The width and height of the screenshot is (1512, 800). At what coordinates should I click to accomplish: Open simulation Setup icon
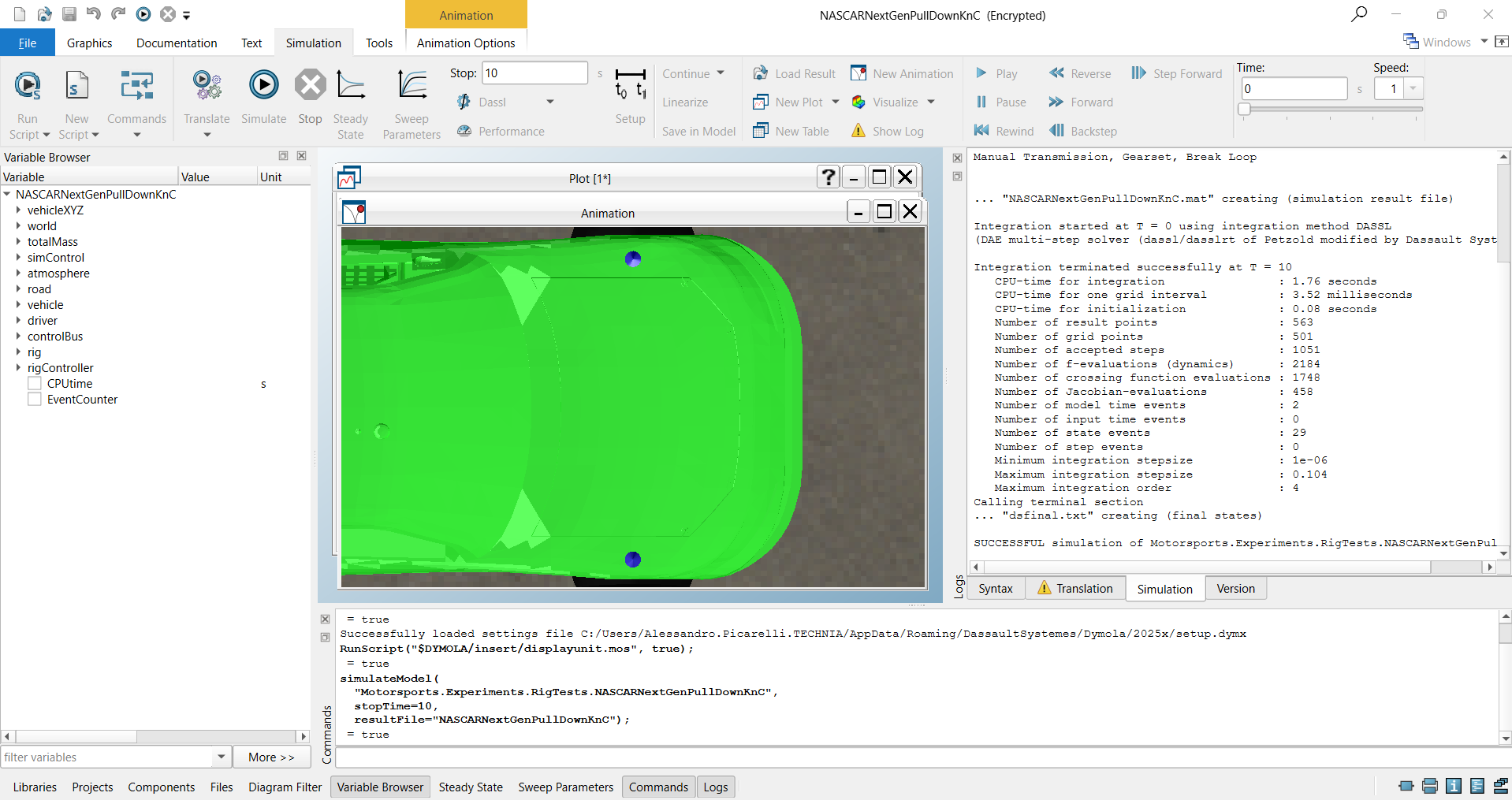coord(631,85)
